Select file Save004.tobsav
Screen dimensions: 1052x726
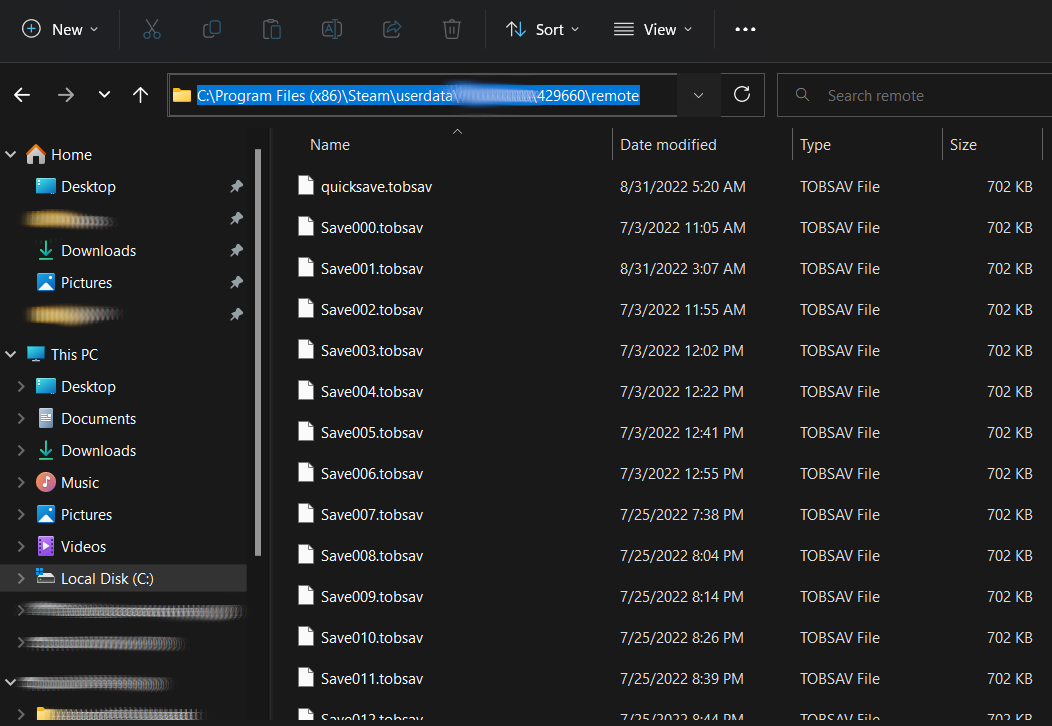372,391
